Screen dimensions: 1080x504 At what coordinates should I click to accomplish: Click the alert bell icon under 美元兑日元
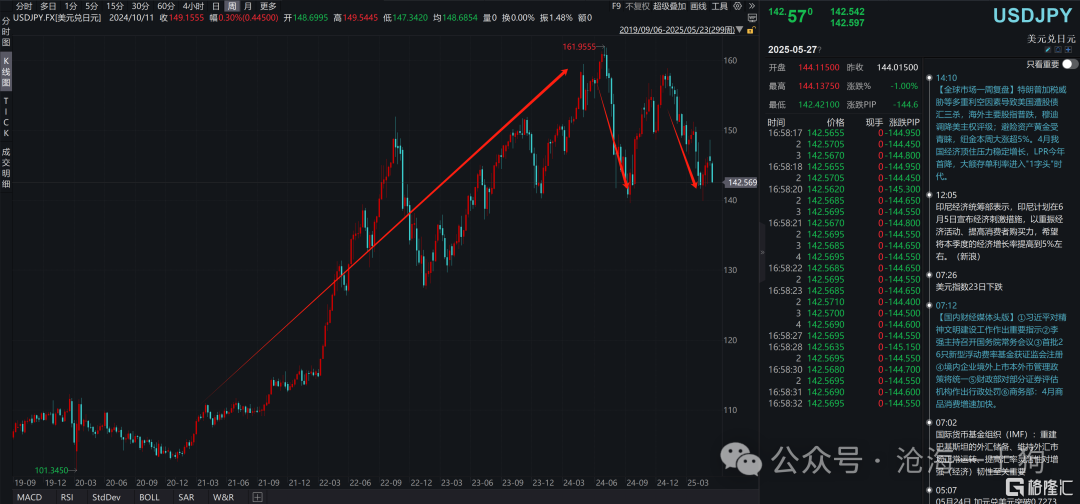point(1058,50)
